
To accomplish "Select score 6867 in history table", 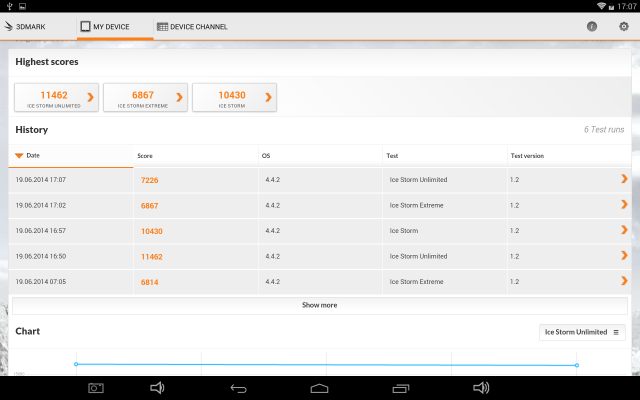I will (x=149, y=206).
